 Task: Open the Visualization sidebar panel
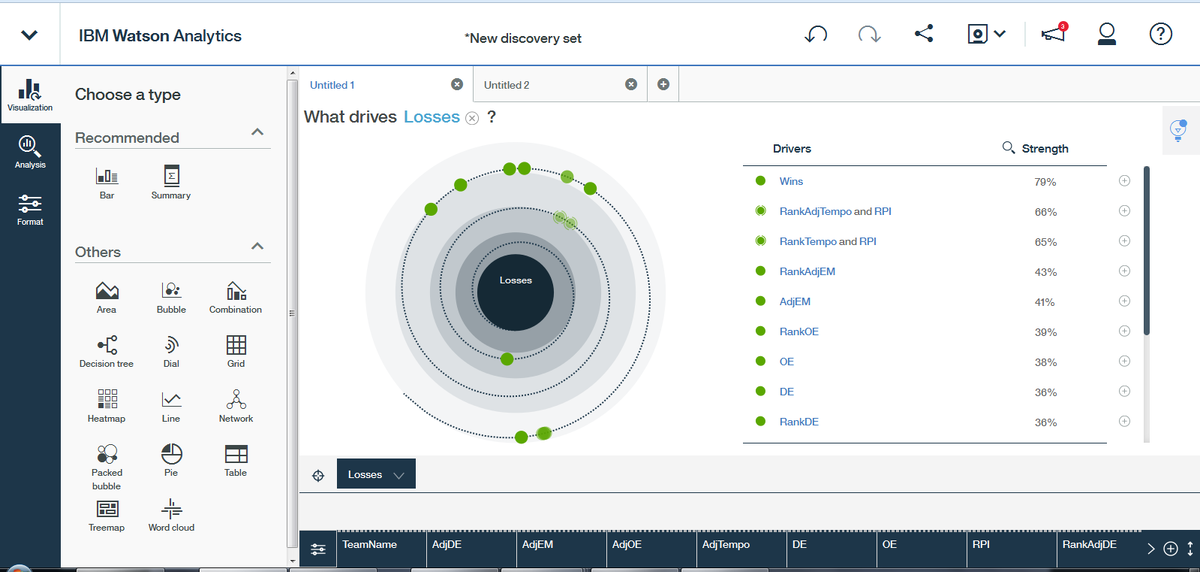[x=30, y=95]
